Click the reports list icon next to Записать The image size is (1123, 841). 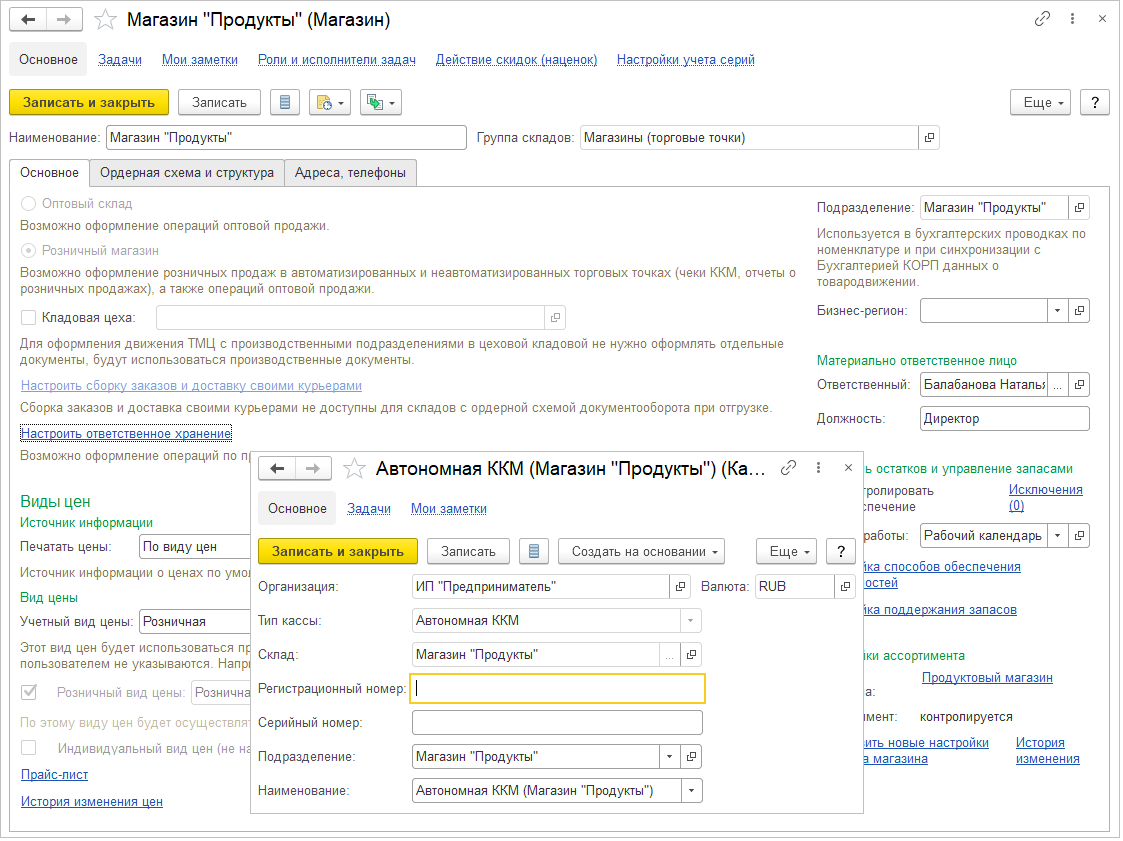click(285, 102)
